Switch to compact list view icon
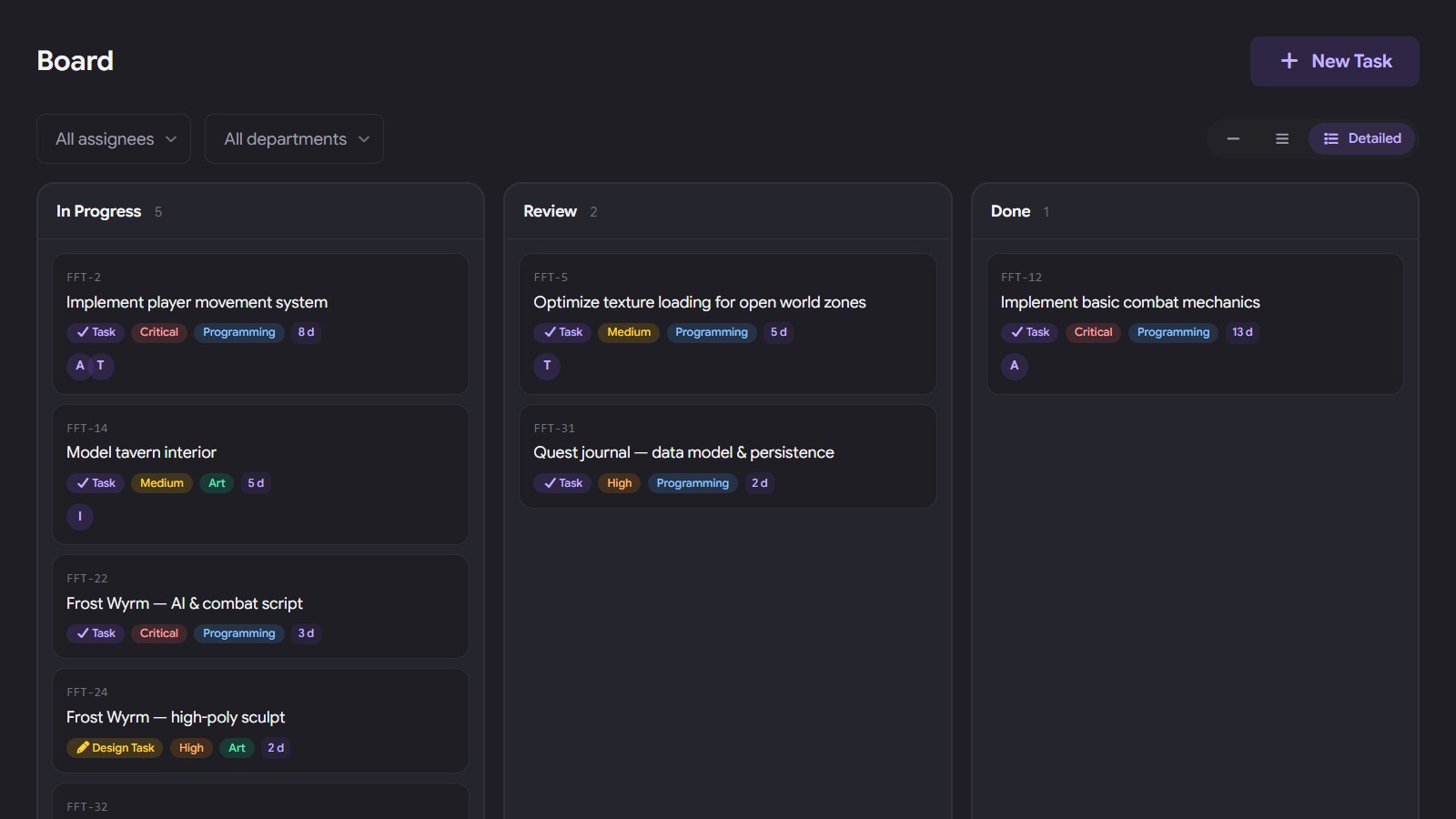 1282,138
